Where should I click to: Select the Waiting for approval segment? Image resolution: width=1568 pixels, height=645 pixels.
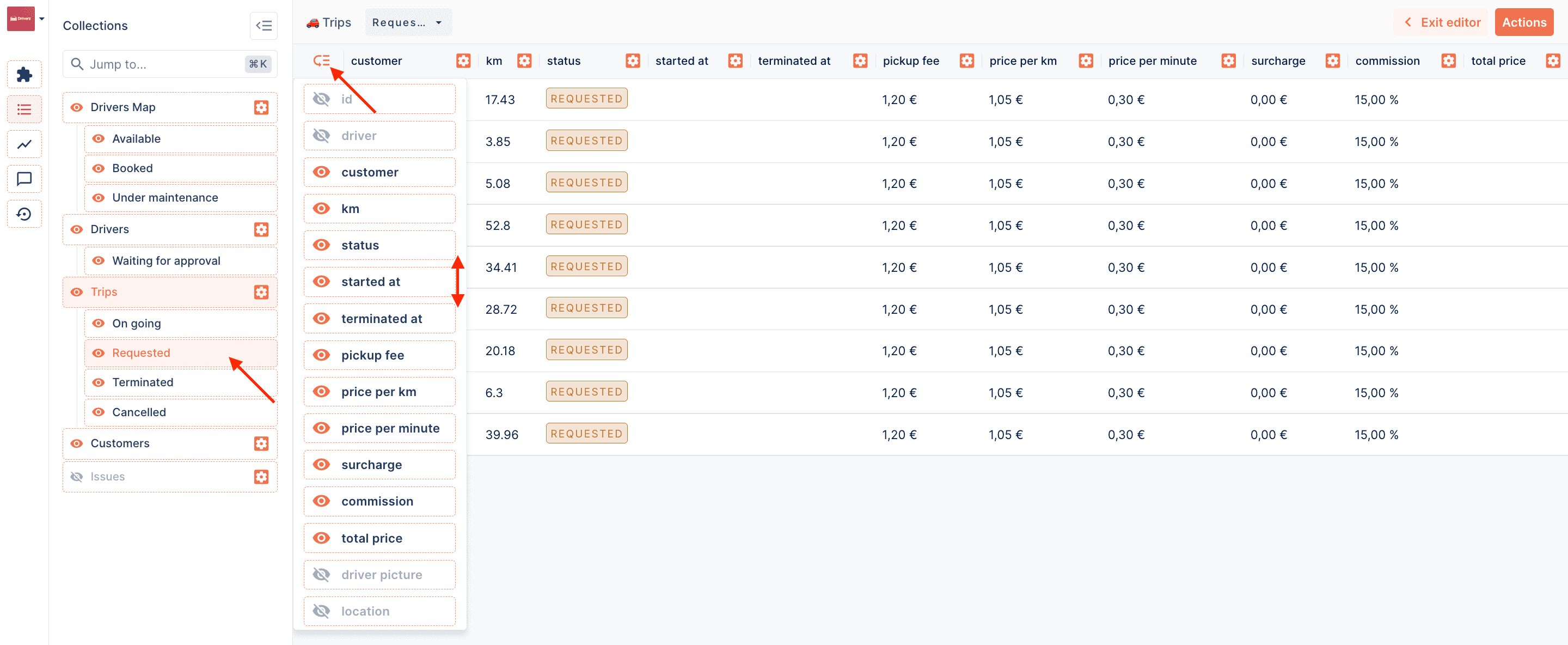pos(166,261)
